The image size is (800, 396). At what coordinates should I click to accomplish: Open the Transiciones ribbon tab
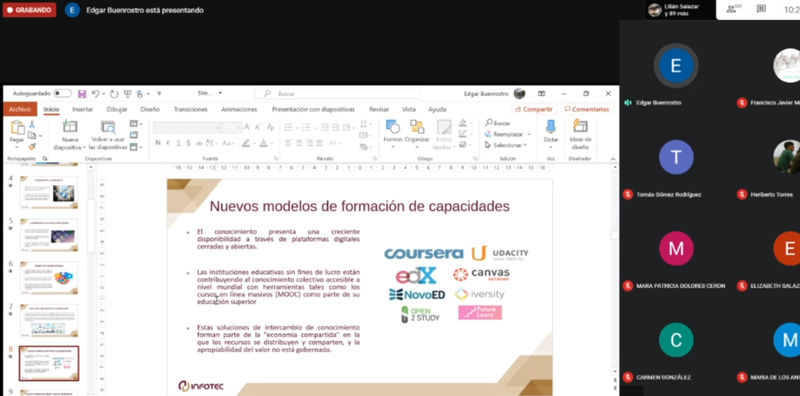pyautogui.click(x=190, y=109)
